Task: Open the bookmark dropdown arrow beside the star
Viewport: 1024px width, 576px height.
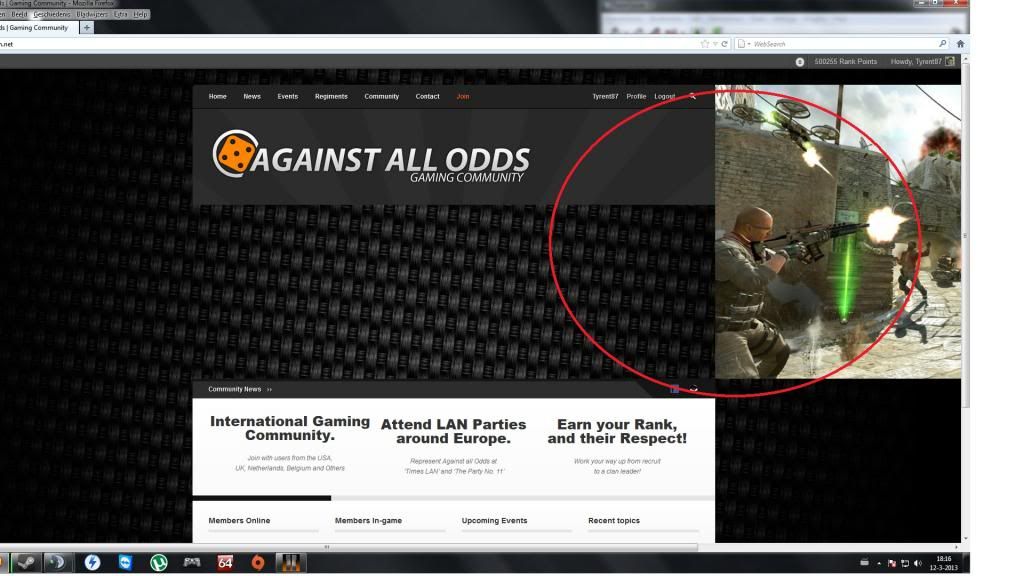Action: click(x=716, y=44)
